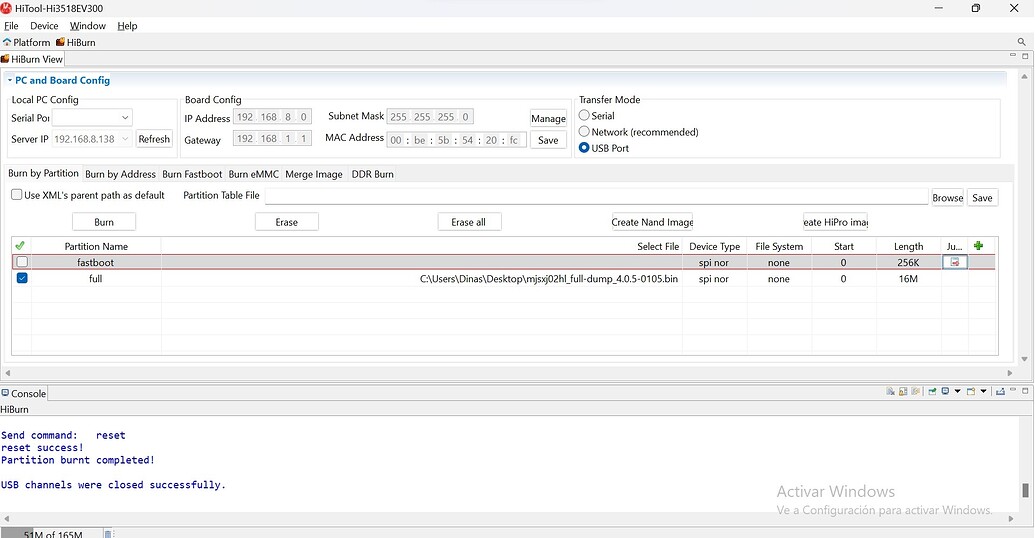The height and width of the screenshot is (538, 1035).
Task: Click the console vertical scrollbar thumb
Action: 1025,490
